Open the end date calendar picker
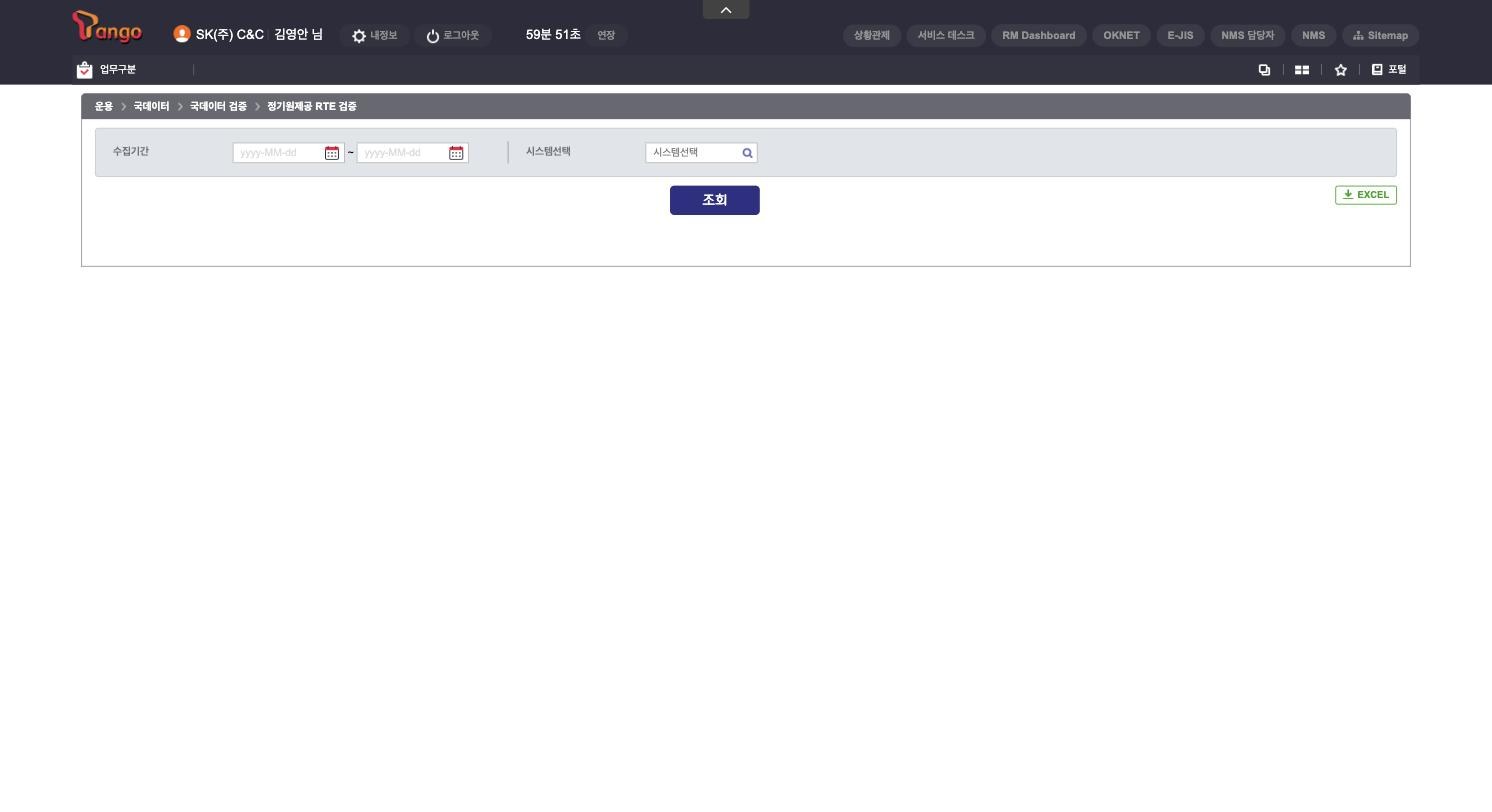 tap(456, 153)
